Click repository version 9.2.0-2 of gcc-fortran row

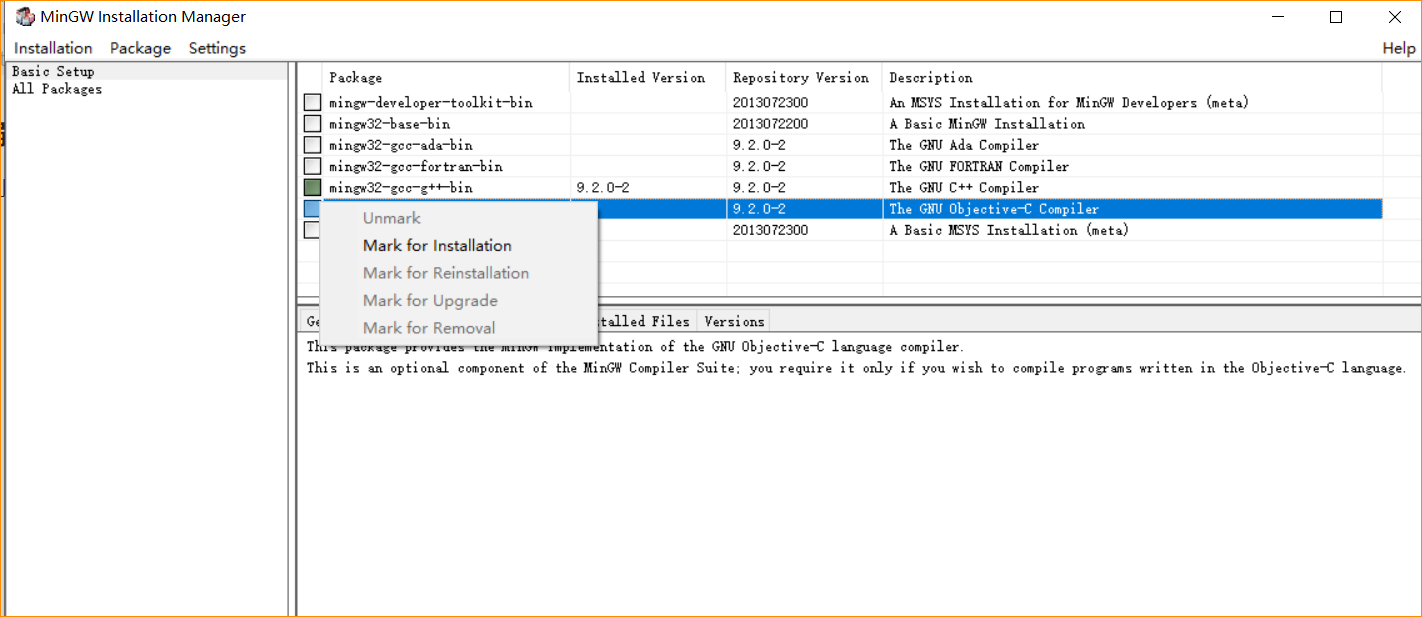click(759, 166)
